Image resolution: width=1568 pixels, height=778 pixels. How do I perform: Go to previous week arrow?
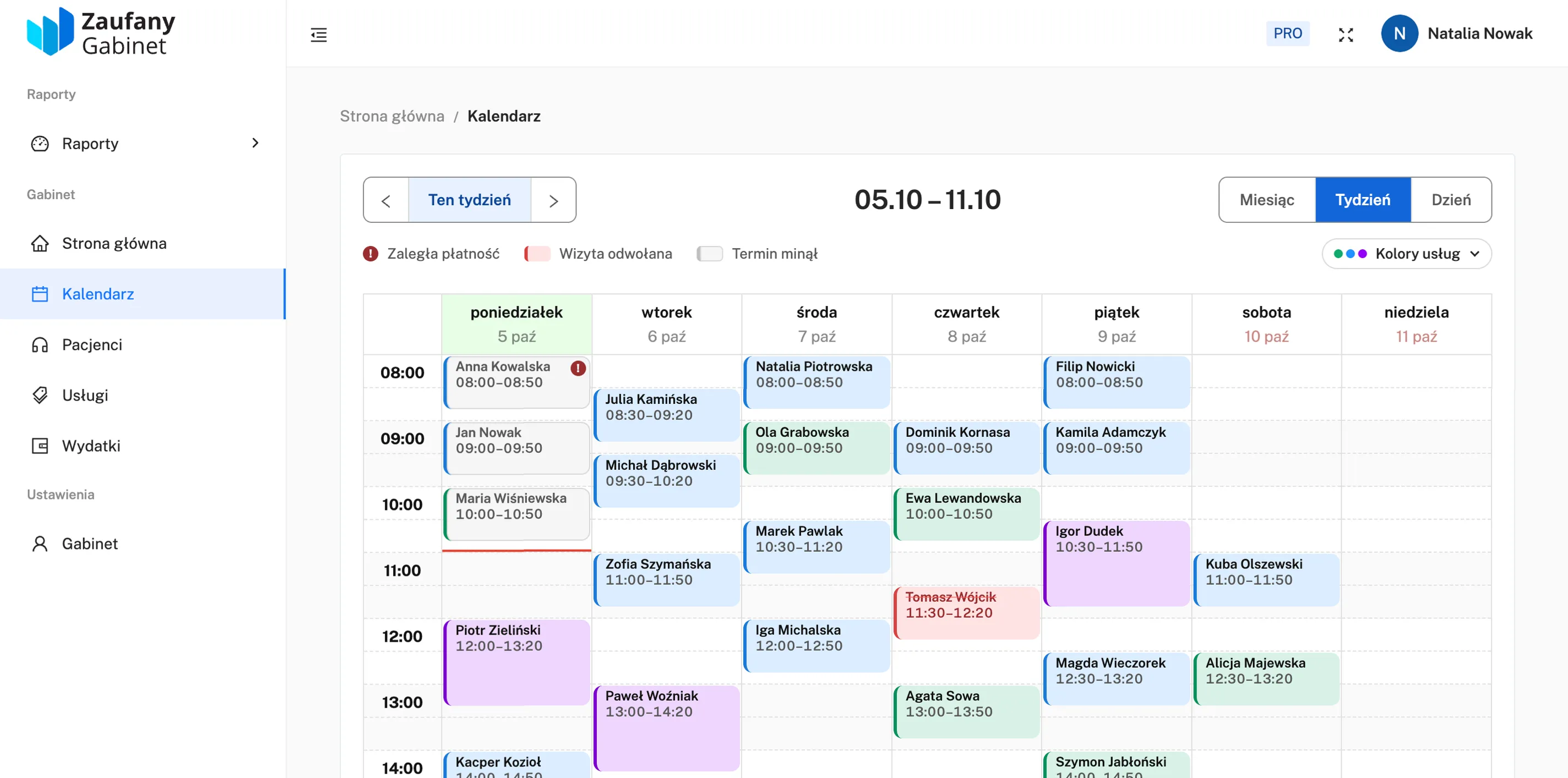(x=386, y=200)
